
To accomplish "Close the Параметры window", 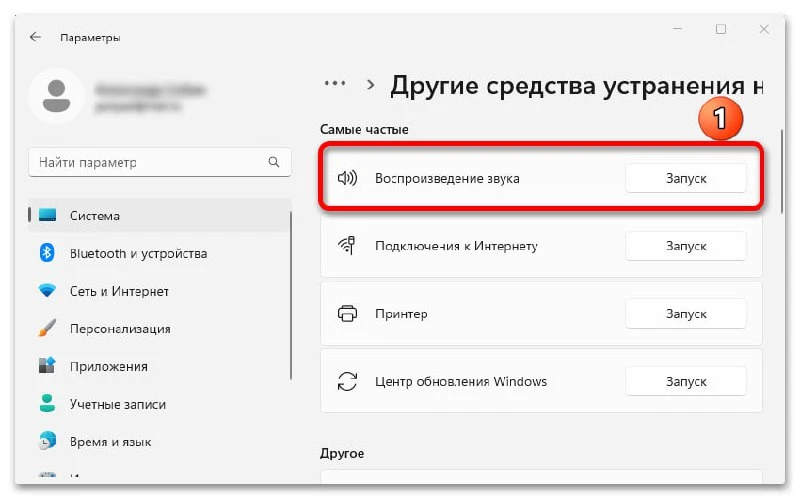I will [764, 29].
